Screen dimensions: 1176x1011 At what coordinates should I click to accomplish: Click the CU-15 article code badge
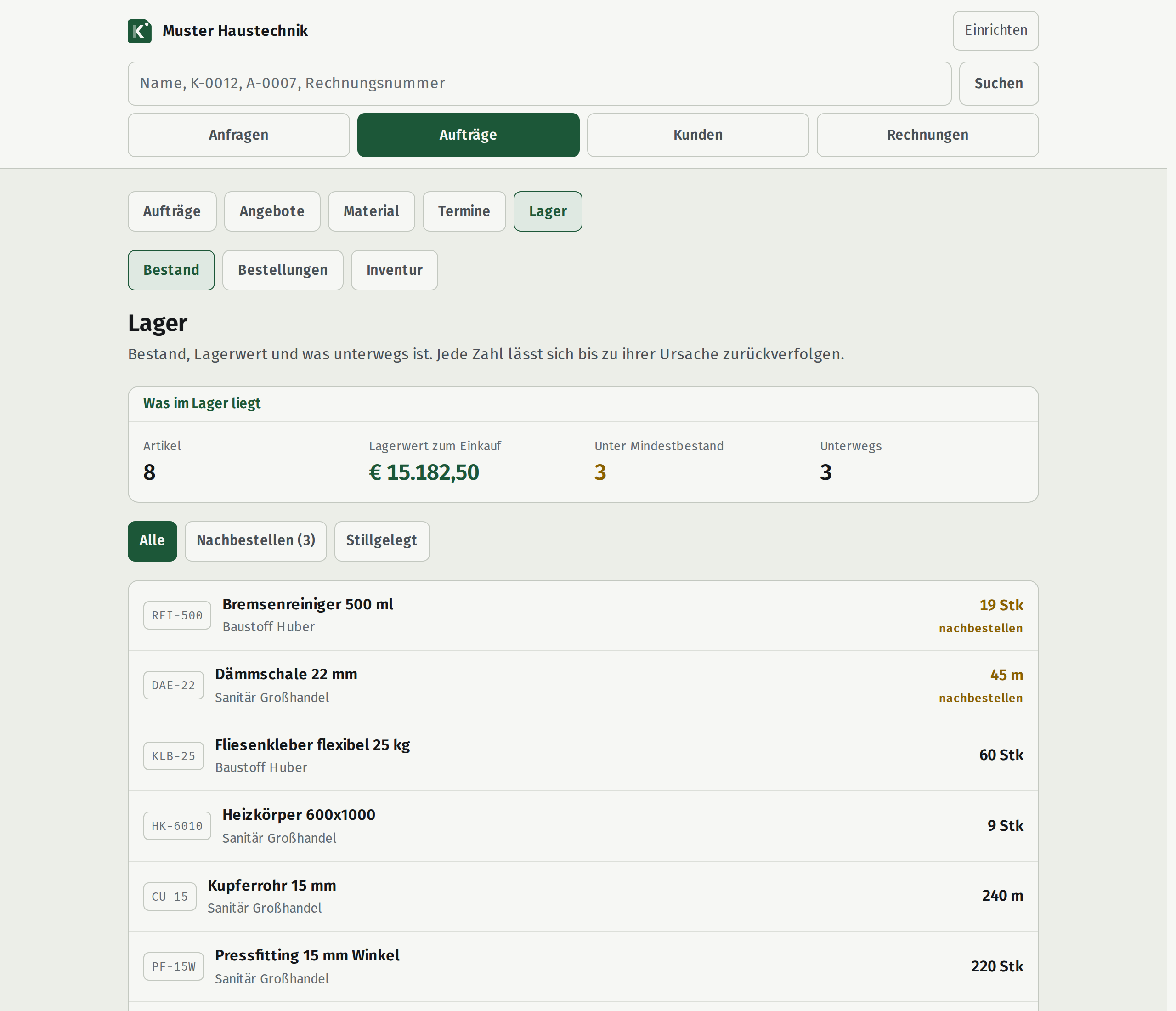(170, 897)
